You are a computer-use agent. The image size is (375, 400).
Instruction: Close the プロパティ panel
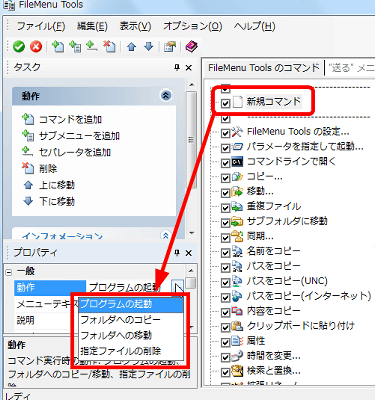[x=189, y=253]
